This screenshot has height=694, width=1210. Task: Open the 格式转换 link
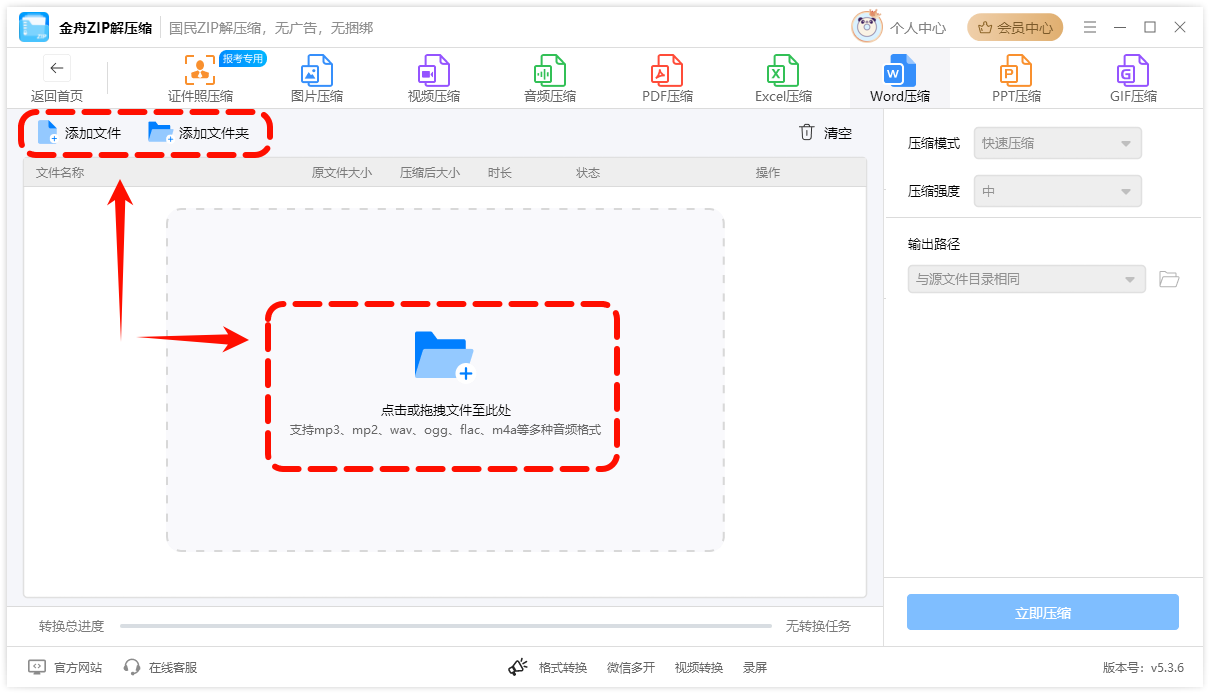click(x=563, y=667)
